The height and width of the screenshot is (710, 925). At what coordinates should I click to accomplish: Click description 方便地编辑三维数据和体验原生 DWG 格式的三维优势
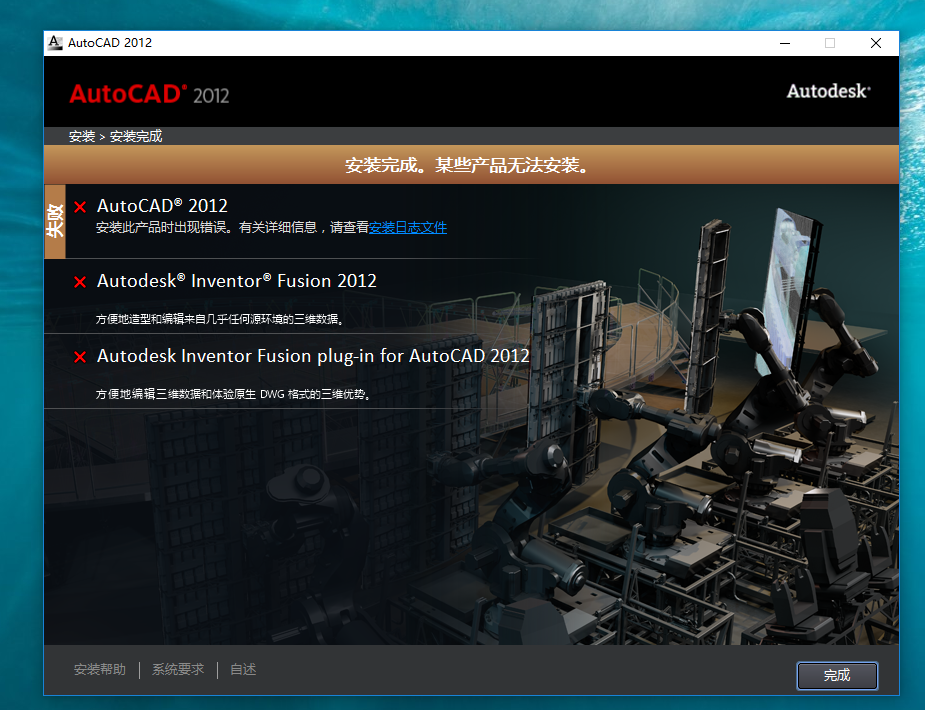(234, 394)
